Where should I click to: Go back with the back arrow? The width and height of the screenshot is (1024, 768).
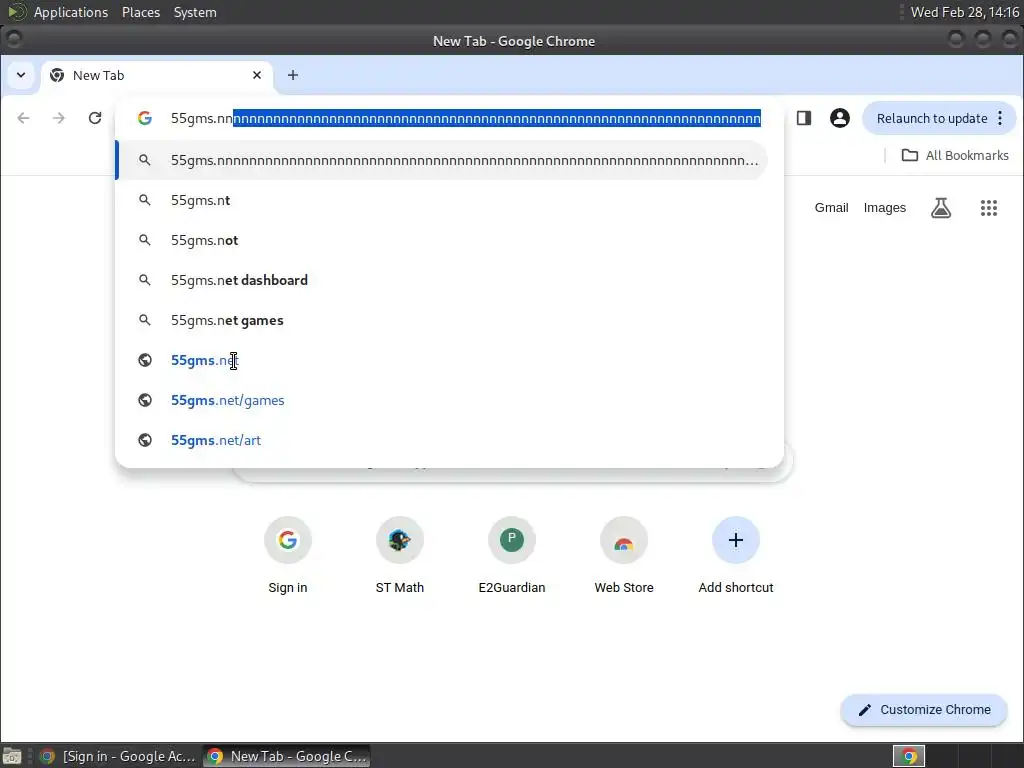coord(24,118)
